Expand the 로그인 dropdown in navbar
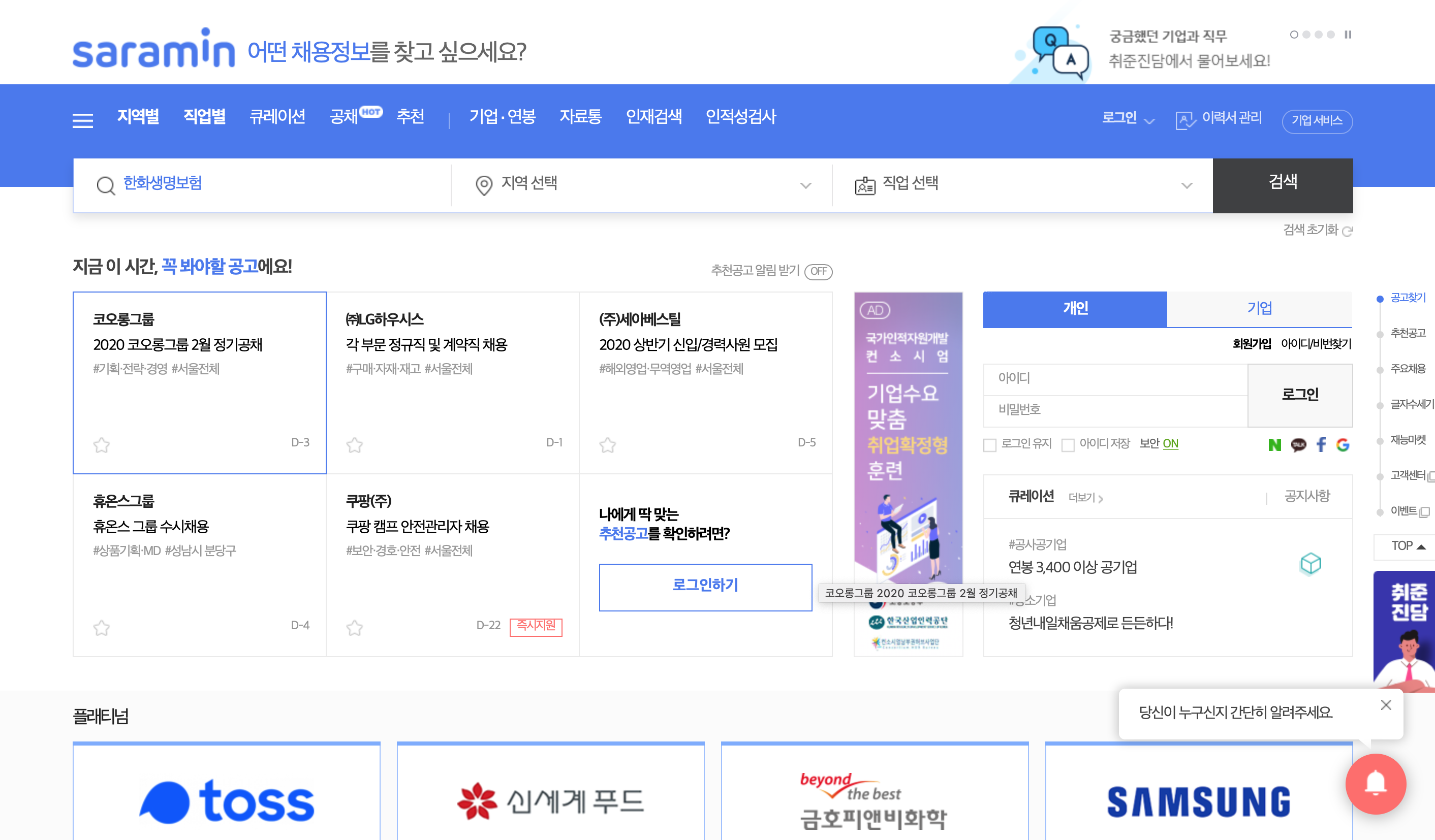The width and height of the screenshot is (1435, 840). coord(1128,118)
